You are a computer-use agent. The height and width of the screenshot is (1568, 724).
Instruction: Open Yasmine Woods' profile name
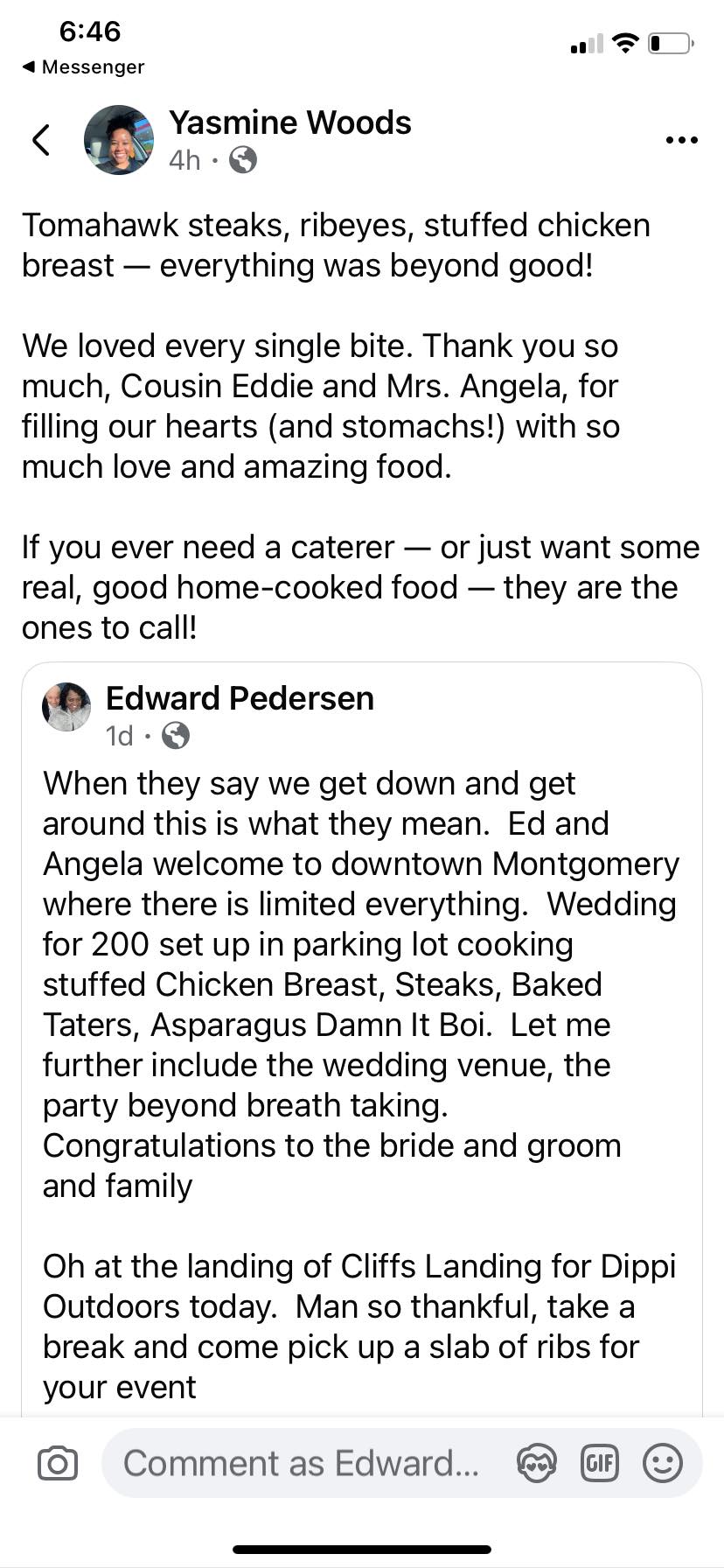289,123
